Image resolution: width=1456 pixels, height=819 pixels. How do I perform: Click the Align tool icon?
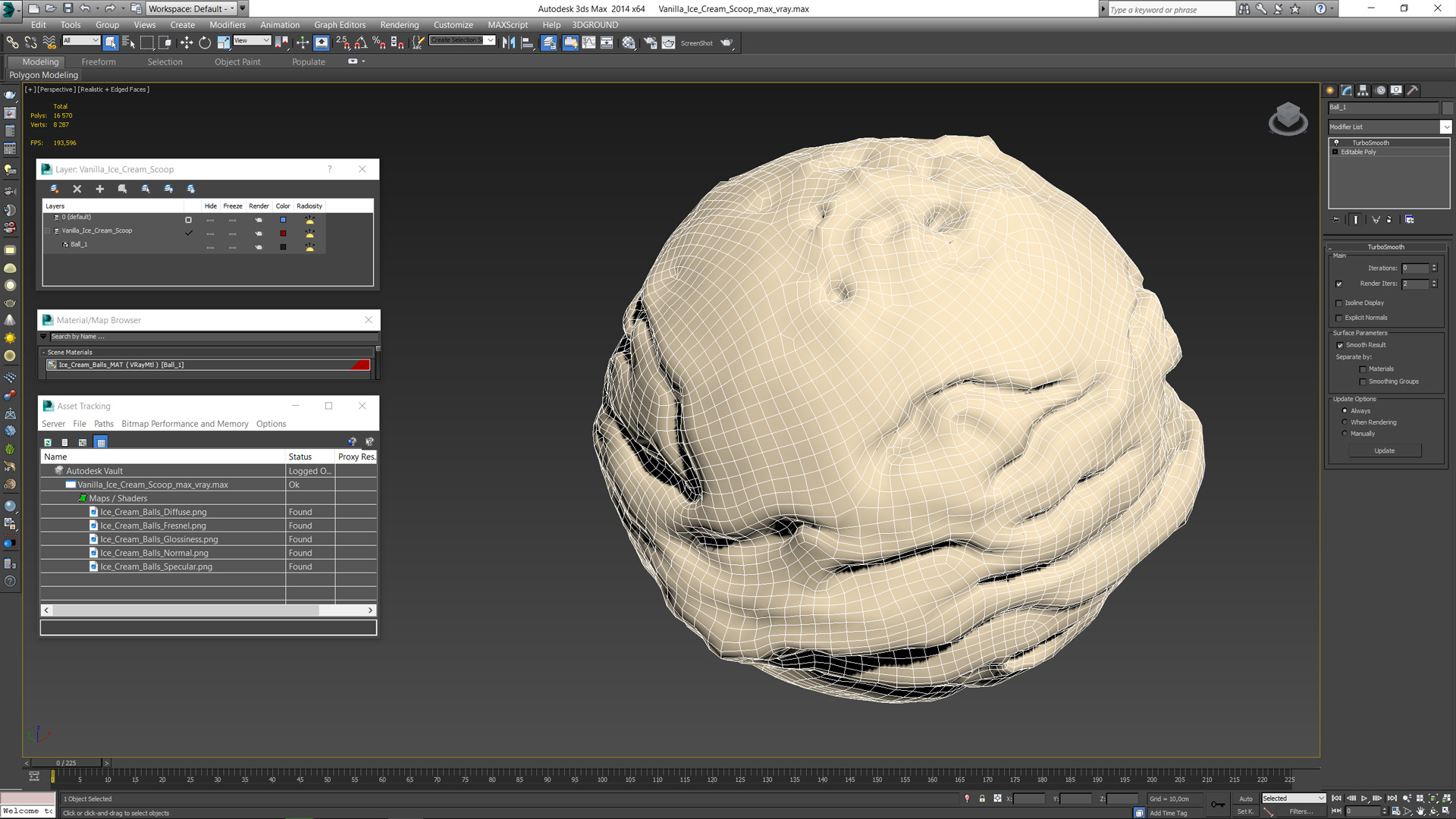pos(527,42)
